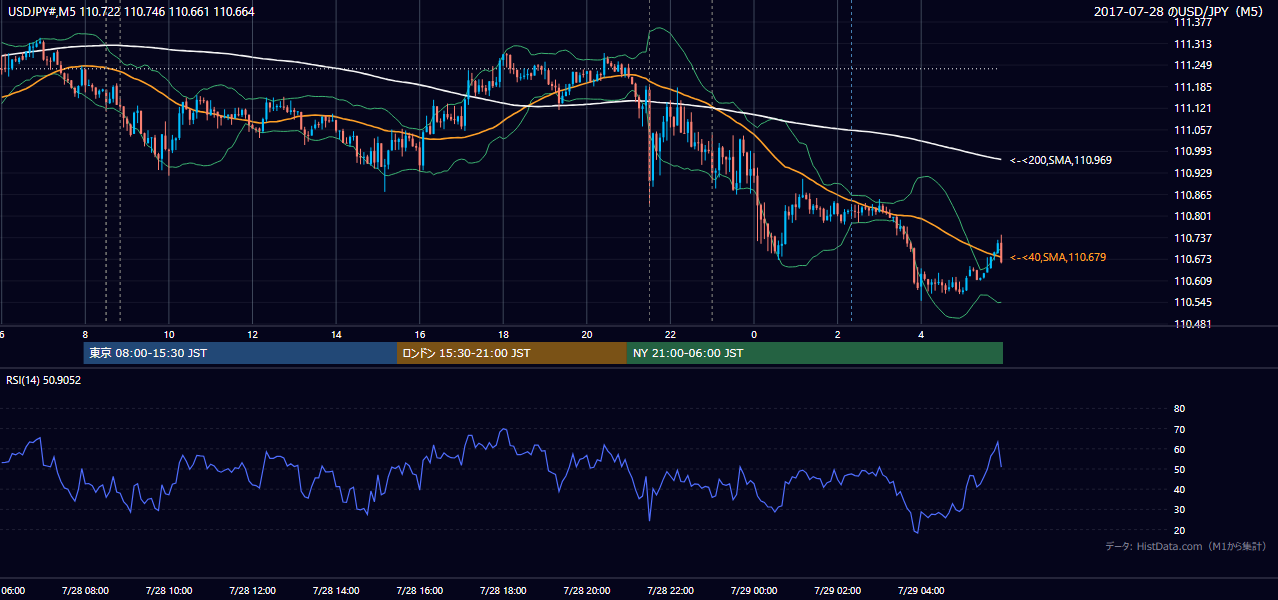Click the 110.545 price axis label
The height and width of the screenshot is (600, 1278).
tap(1193, 302)
